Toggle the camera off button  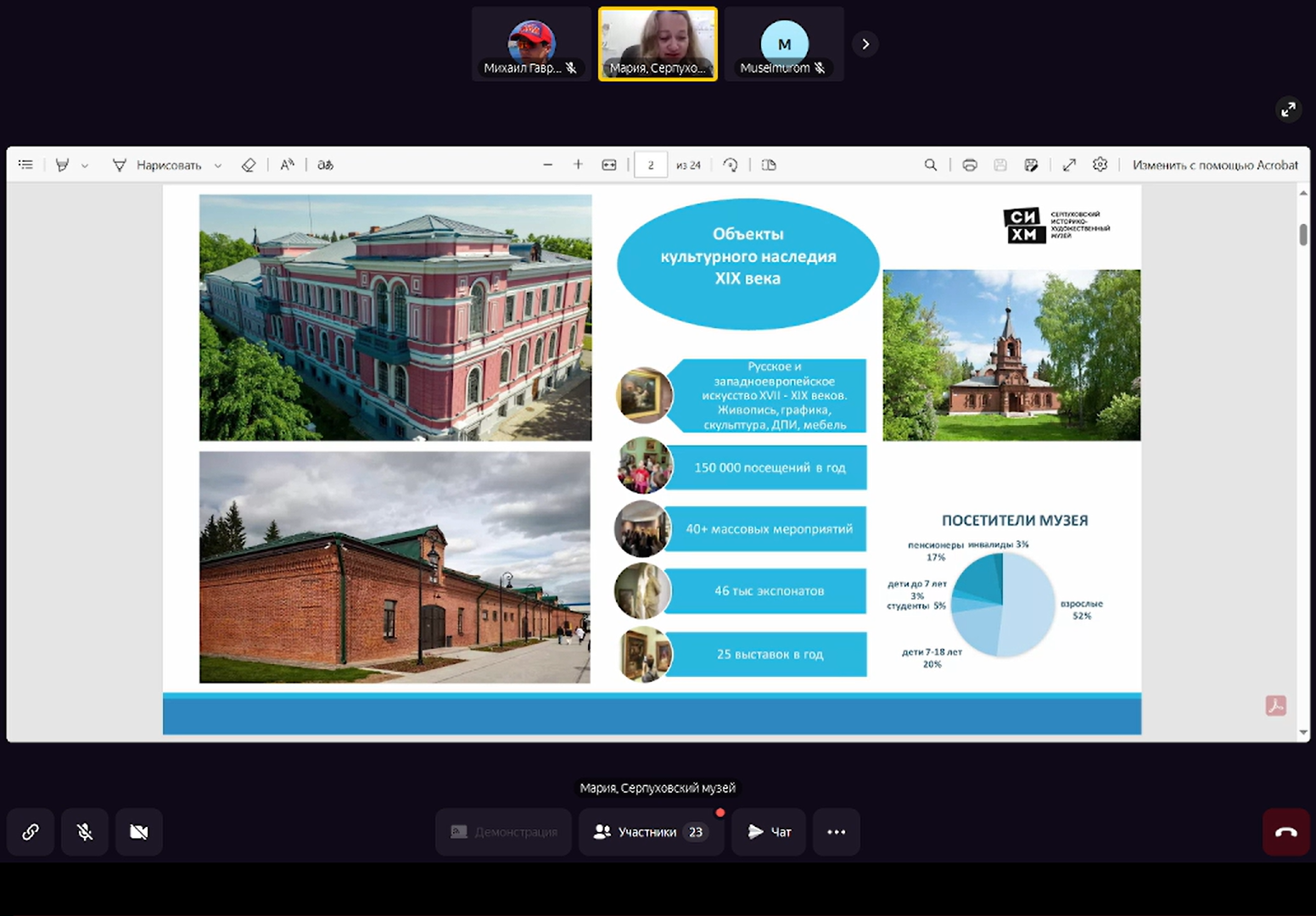tap(139, 832)
